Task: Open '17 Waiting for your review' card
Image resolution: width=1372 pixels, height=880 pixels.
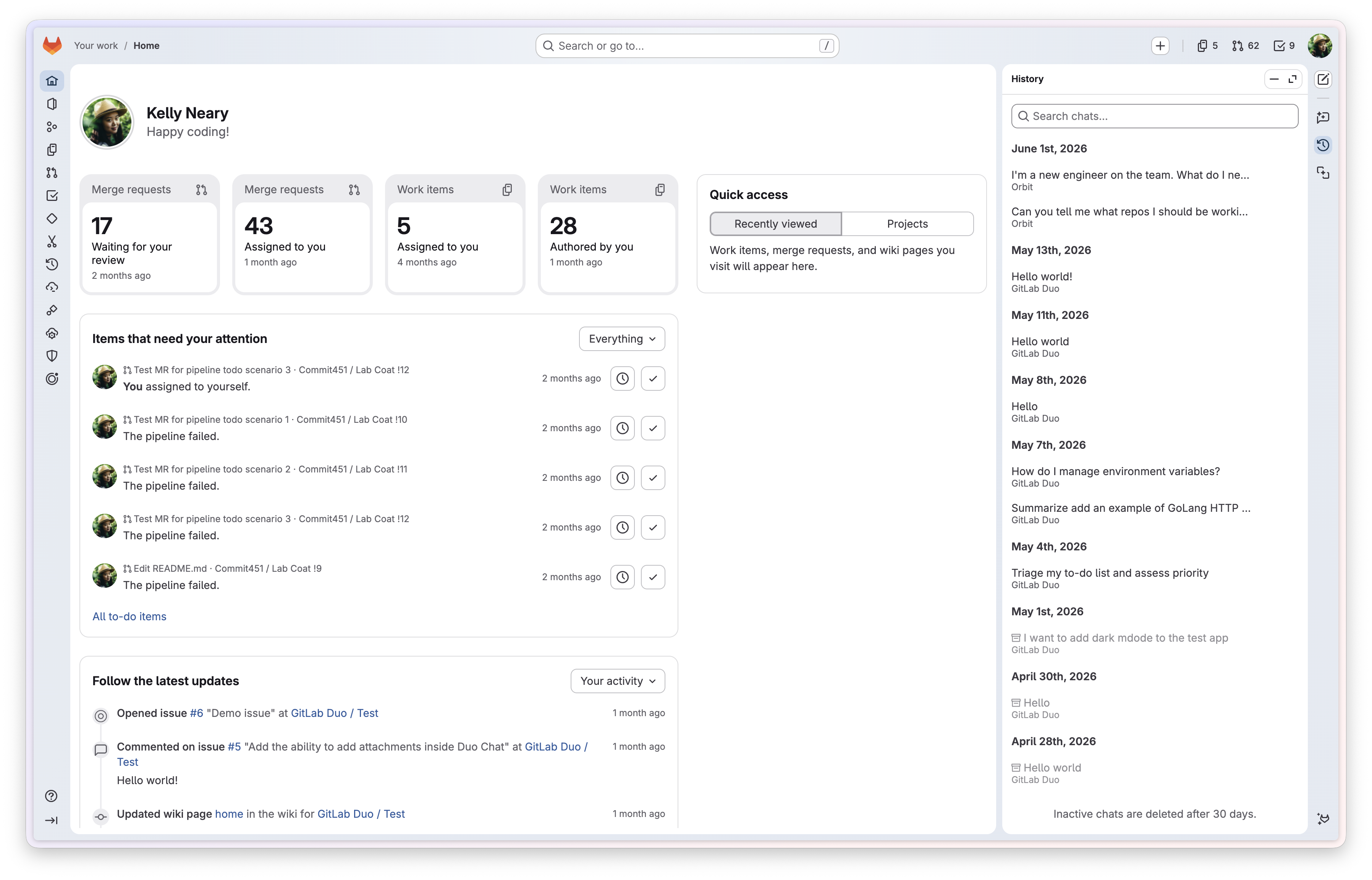Action: 150,235
